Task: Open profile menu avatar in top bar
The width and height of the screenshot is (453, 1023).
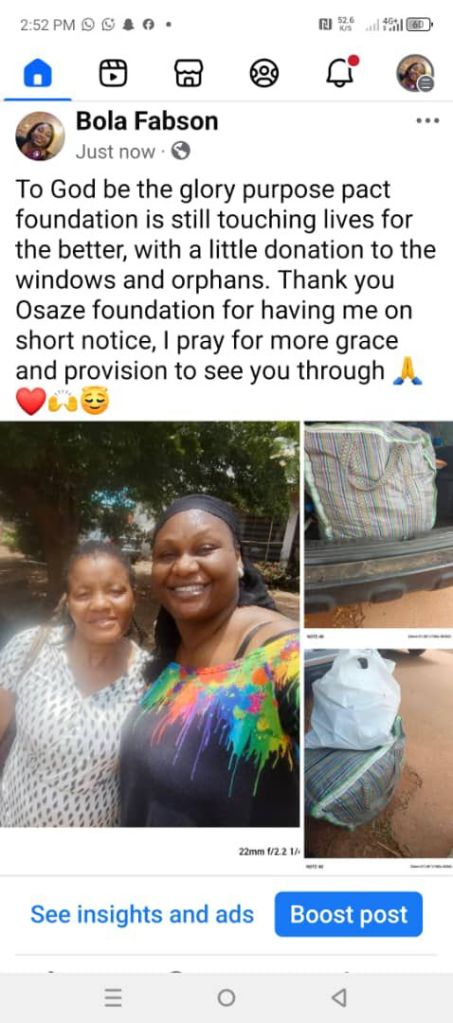Action: tap(415, 73)
